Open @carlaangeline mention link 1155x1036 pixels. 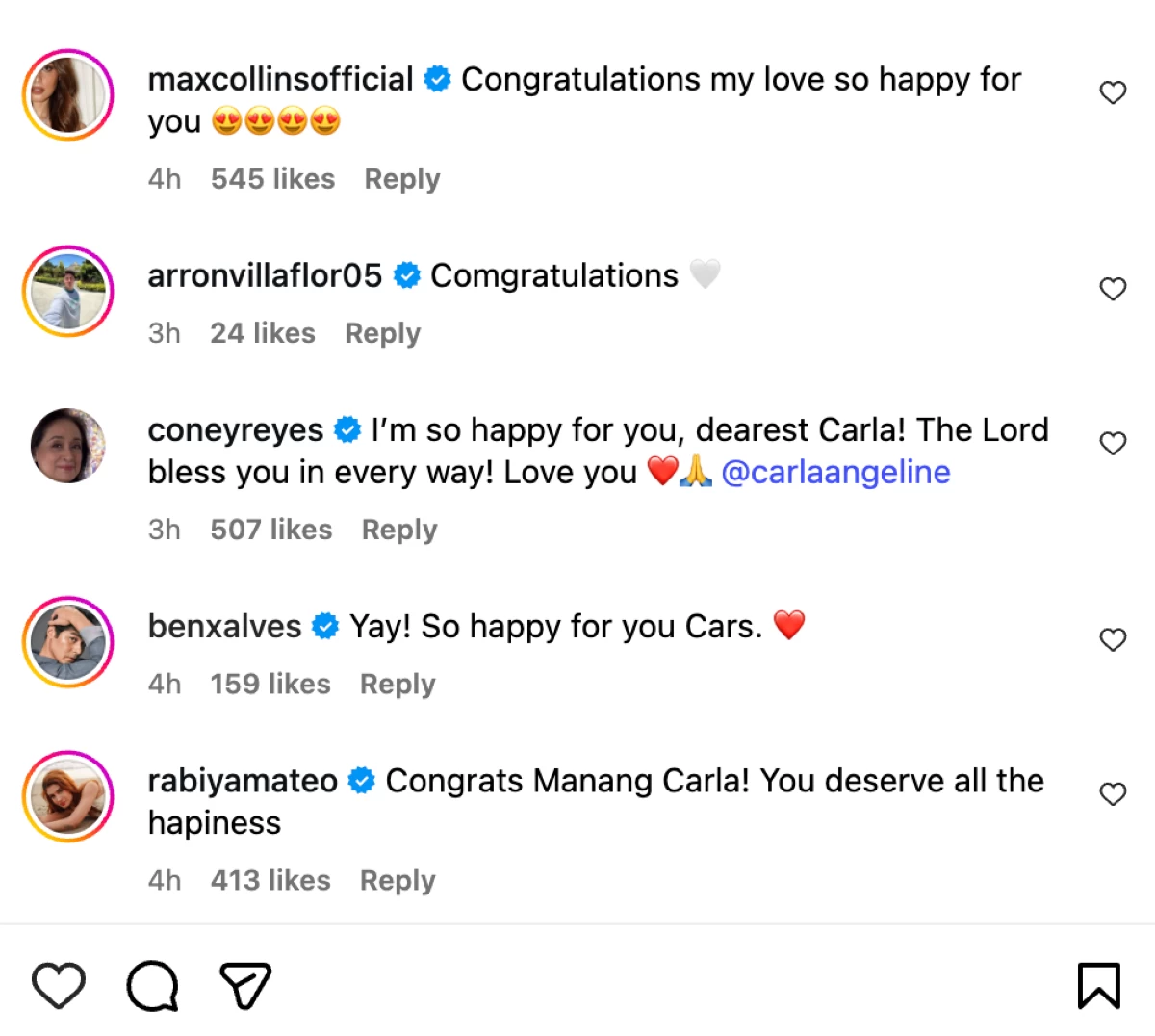(x=835, y=472)
